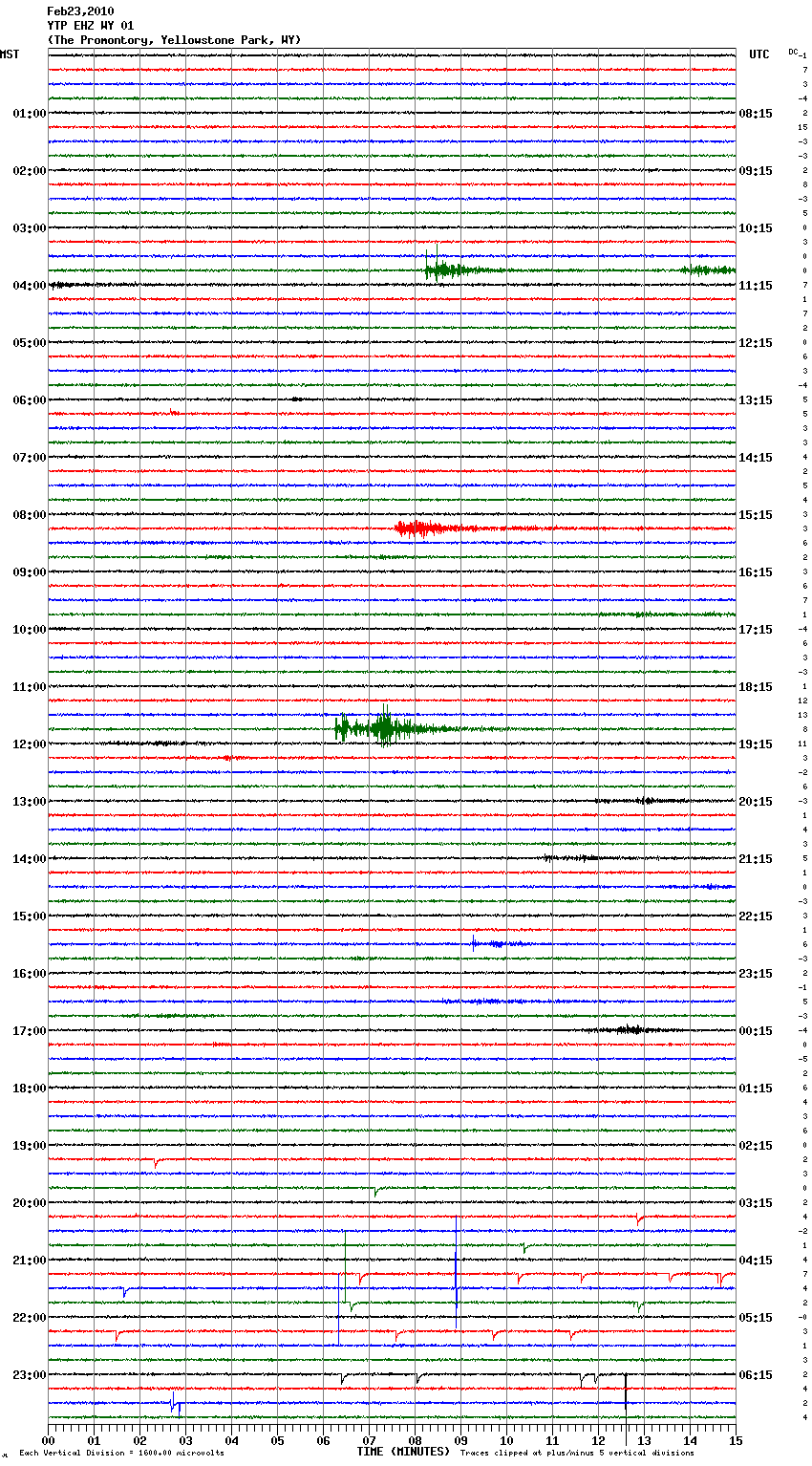Viewport: 812px width, 1466px height.
Task: Click the 23:15 UTC time label
Action: pyautogui.click(x=756, y=974)
